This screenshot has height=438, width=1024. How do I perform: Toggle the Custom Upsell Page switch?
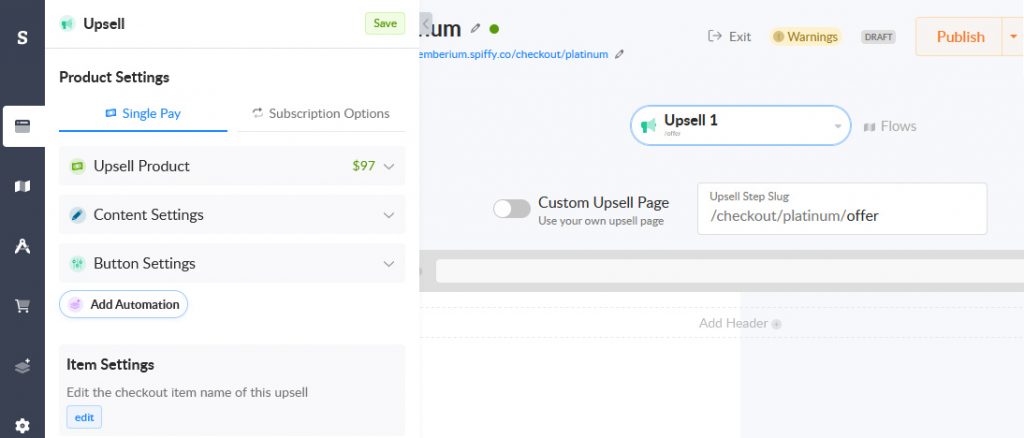coord(512,209)
